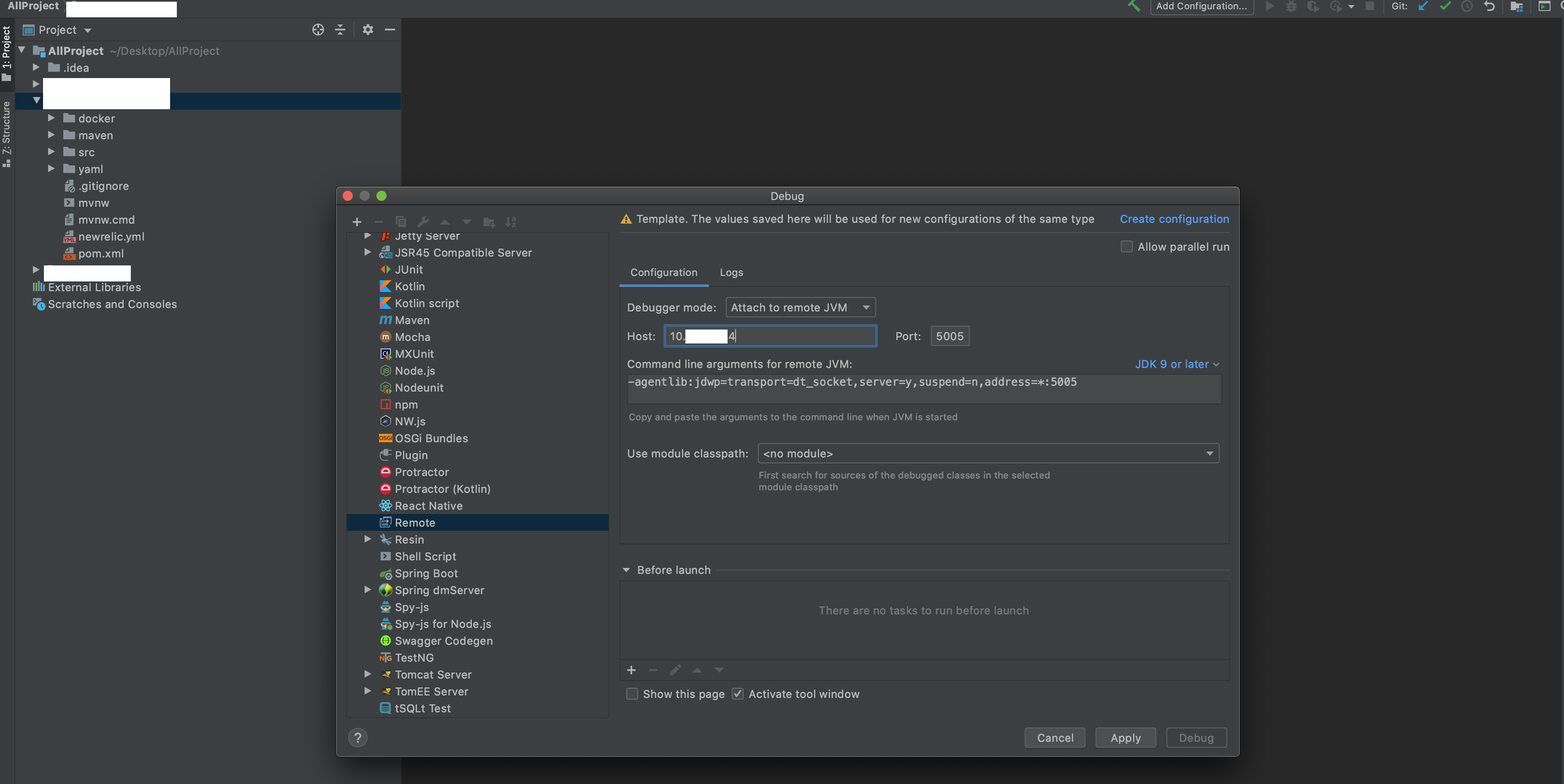
Task: Click into the Port input field
Action: [950, 336]
